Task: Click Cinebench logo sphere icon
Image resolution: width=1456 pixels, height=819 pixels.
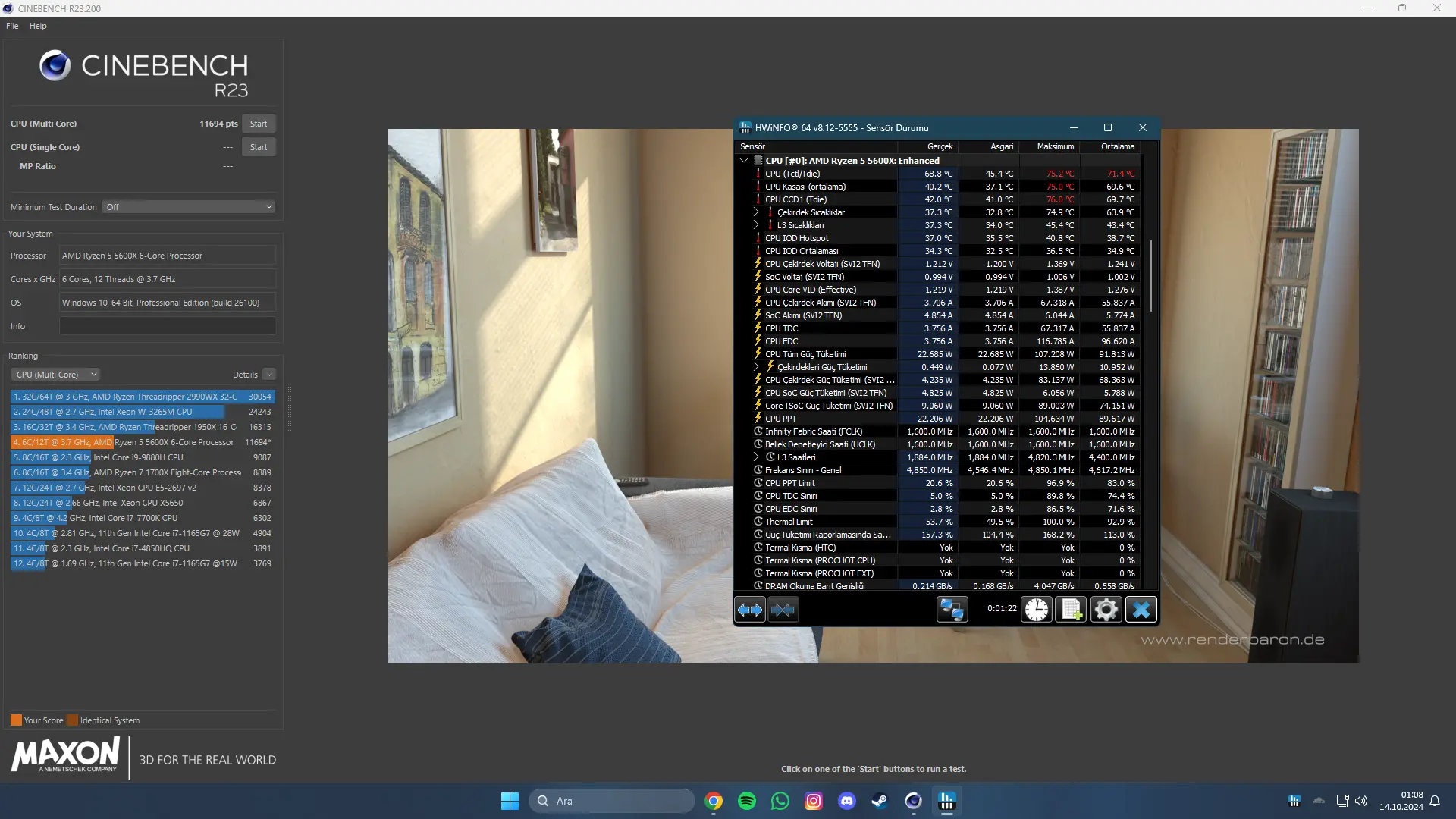Action: [x=55, y=66]
